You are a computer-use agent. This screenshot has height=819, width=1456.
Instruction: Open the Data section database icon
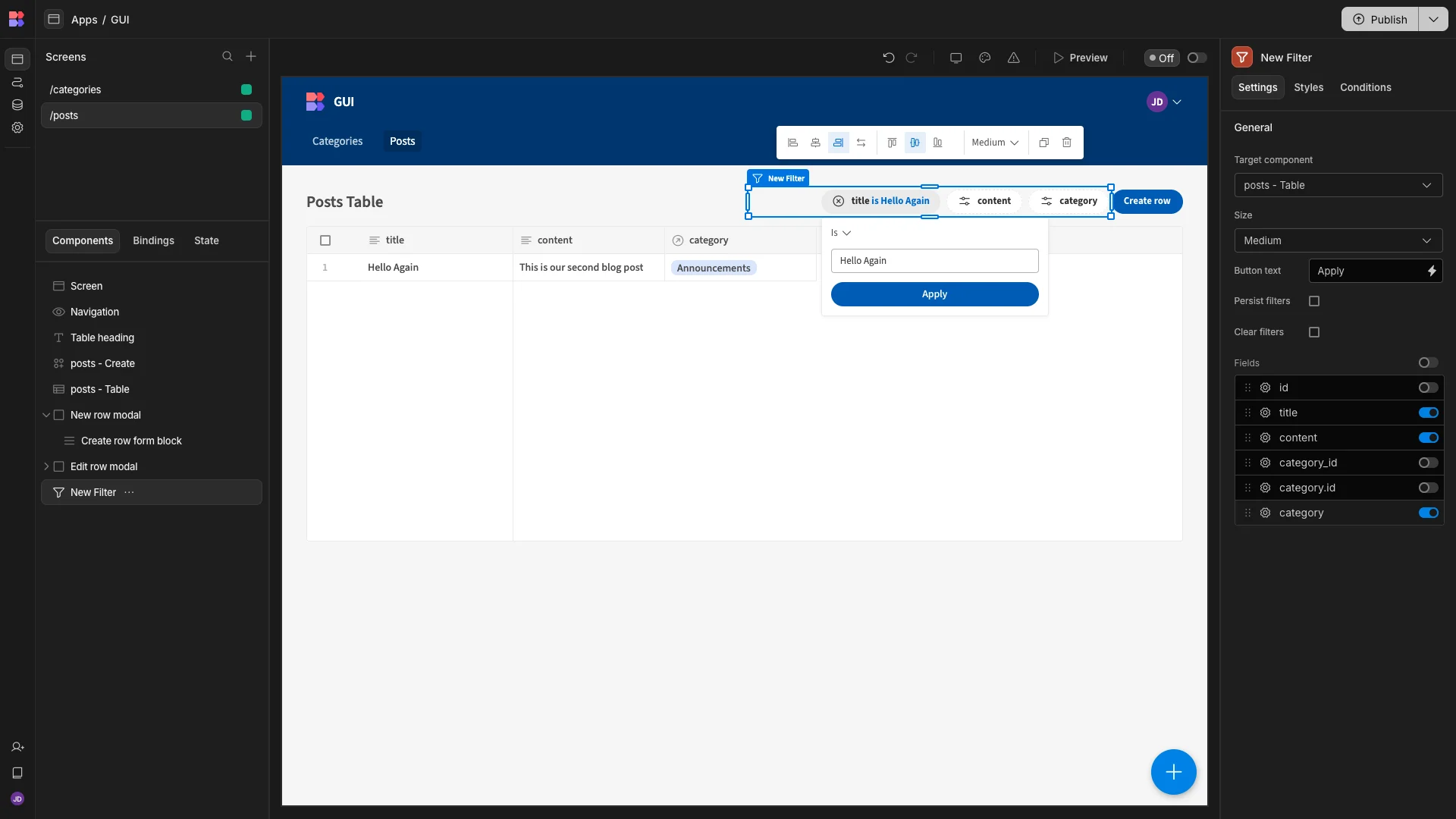point(17,105)
